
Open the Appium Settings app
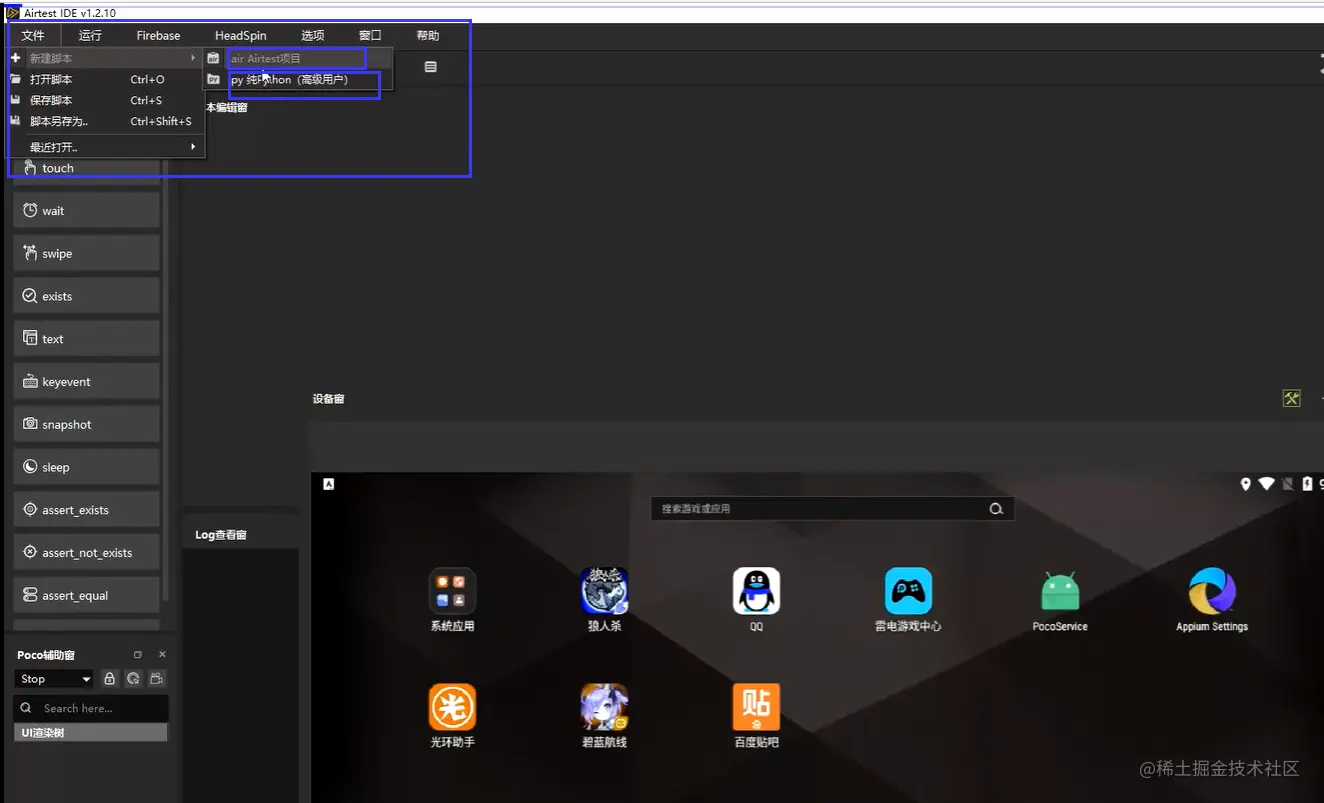coord(1212,592)
